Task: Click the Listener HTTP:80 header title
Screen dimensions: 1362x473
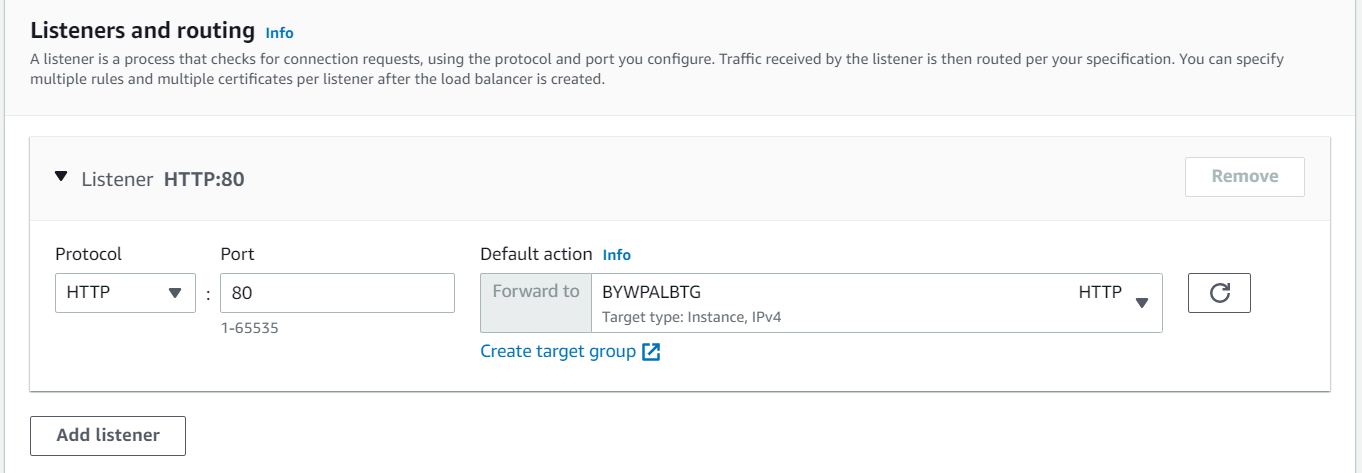Action: click(163, 179)
